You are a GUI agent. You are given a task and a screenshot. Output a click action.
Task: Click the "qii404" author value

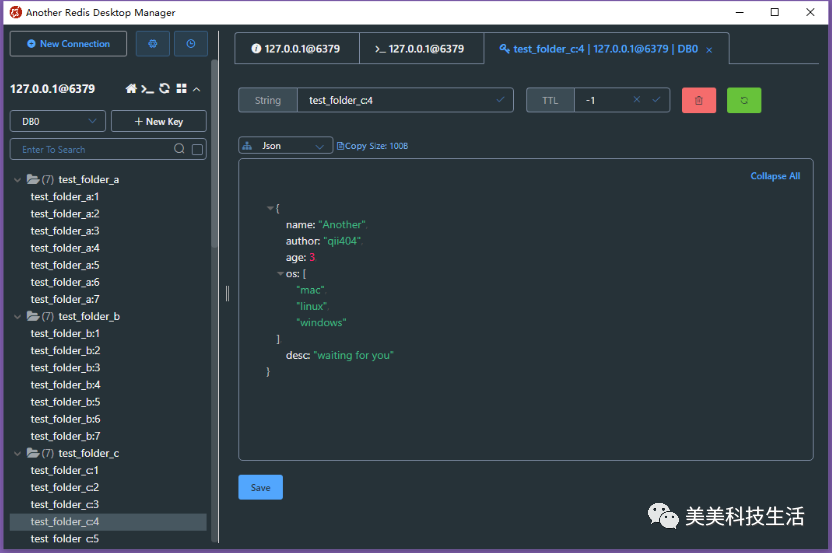(x=342, y=241)
